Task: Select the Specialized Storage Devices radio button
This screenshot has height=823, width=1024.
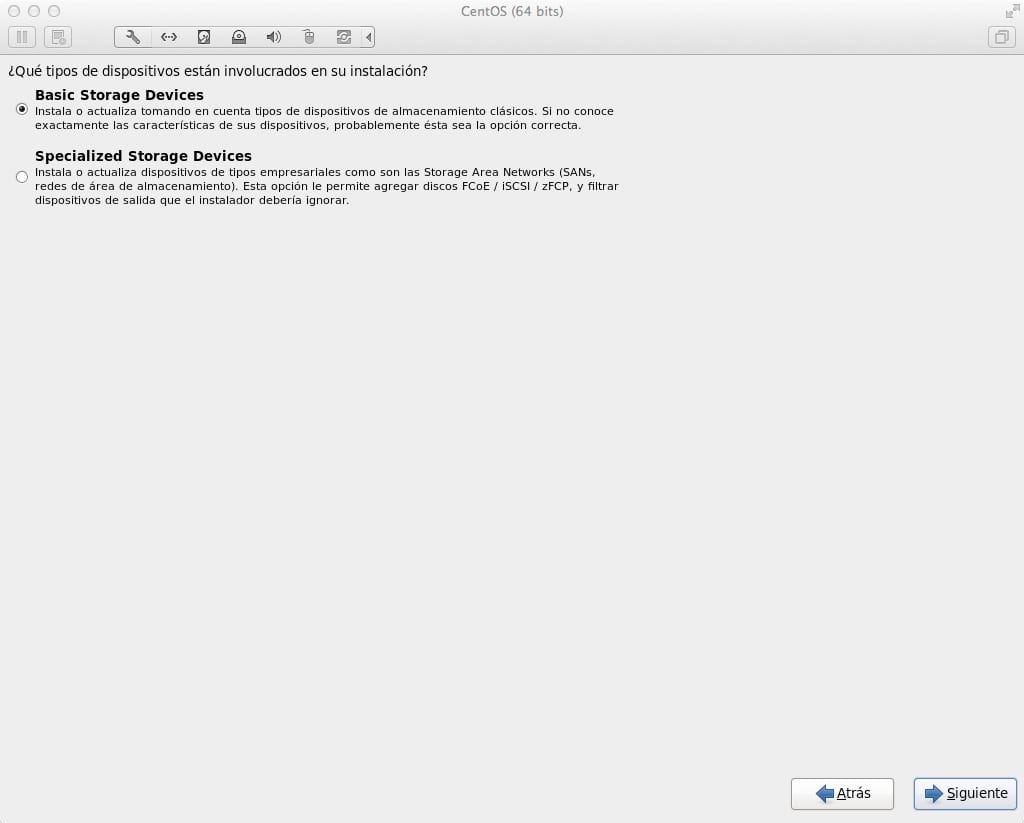Action: (x=22, y=177)
